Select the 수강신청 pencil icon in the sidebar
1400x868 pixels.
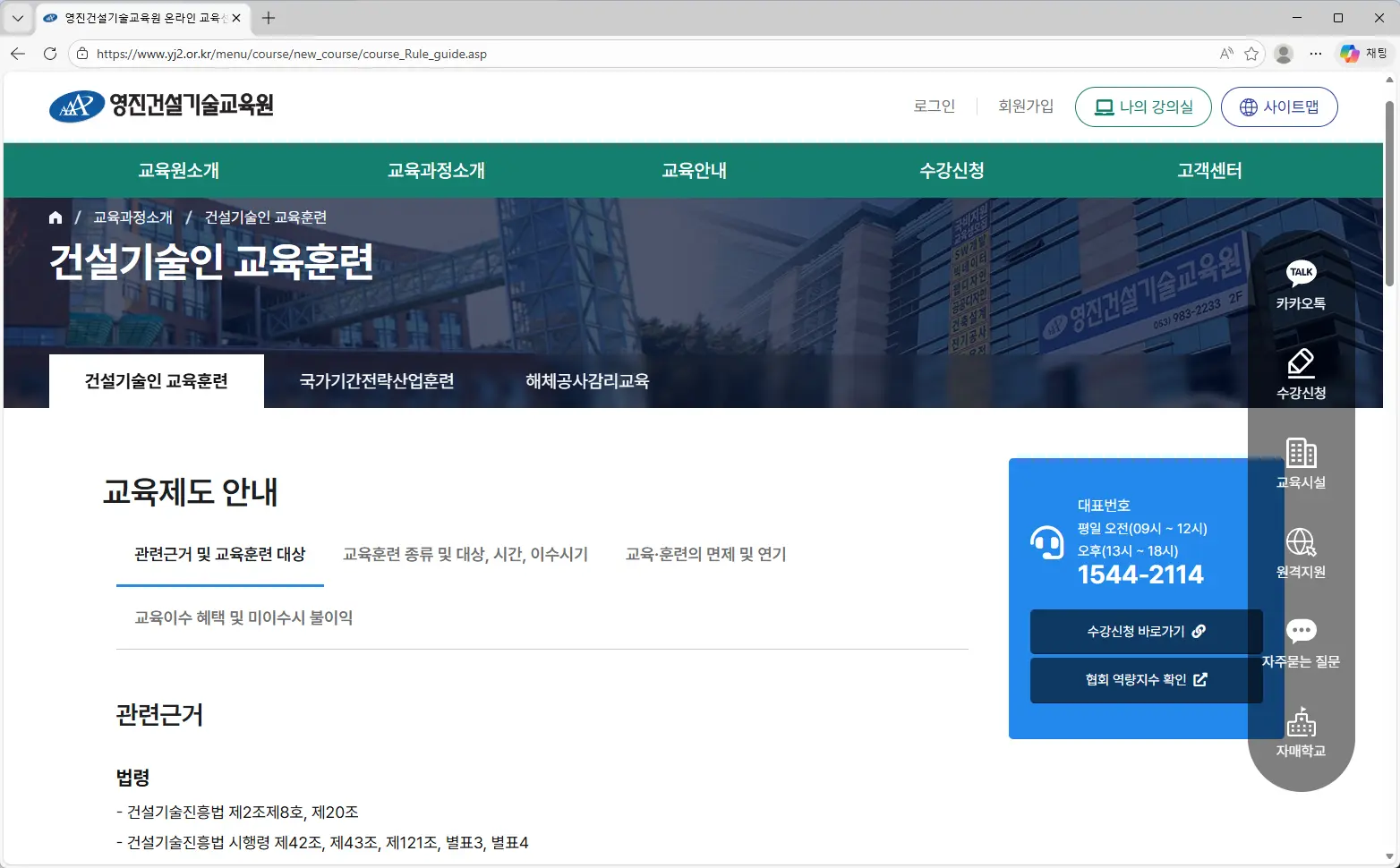tap(1300, 374)
